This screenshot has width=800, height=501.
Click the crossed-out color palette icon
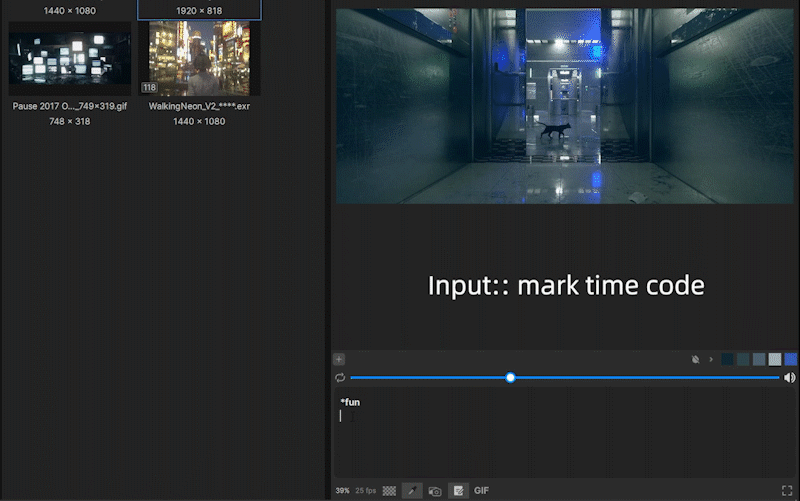(695, 359)
